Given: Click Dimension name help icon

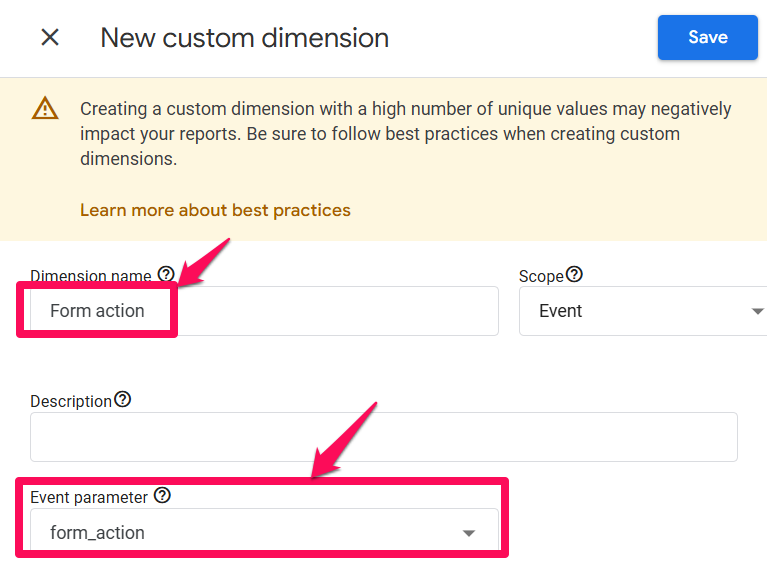Looking at the screenshot, I should (x=166, y=274).
